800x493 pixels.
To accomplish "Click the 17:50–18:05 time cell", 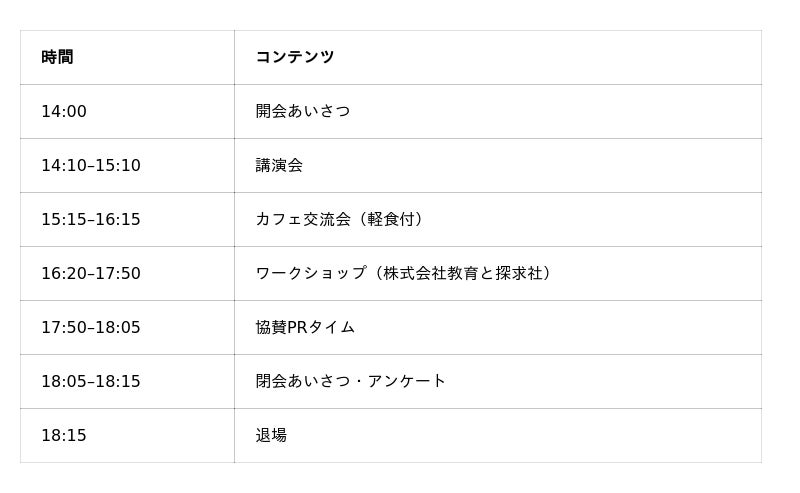I will (x=127, y=328).
